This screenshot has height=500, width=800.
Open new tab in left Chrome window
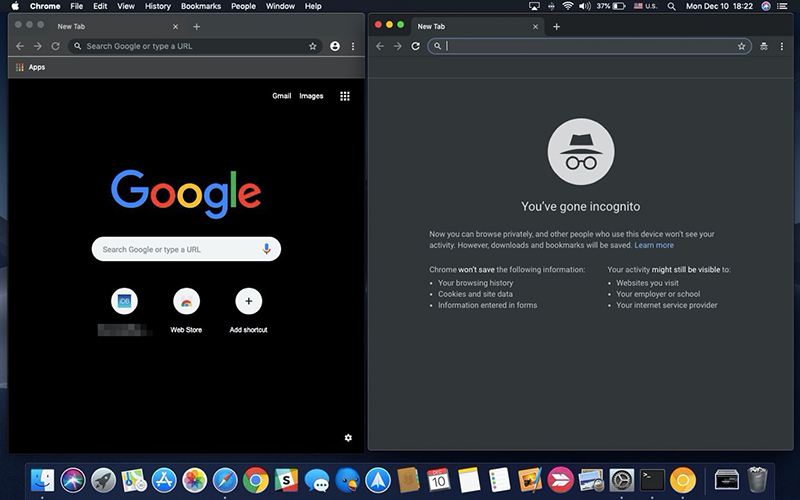196,27
